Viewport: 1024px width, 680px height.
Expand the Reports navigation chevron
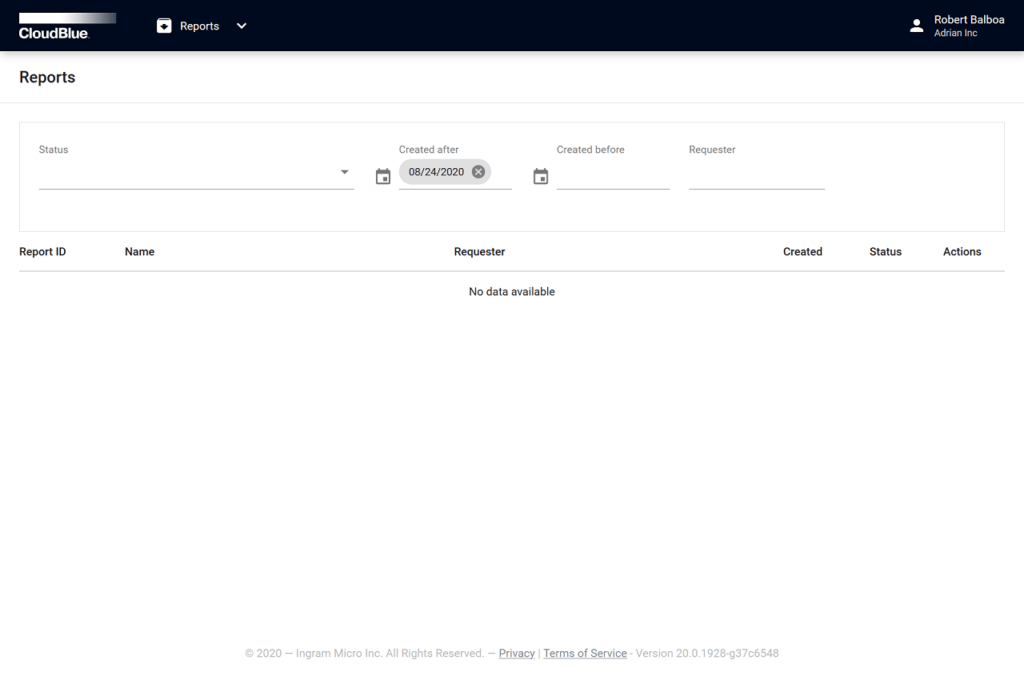240,26
